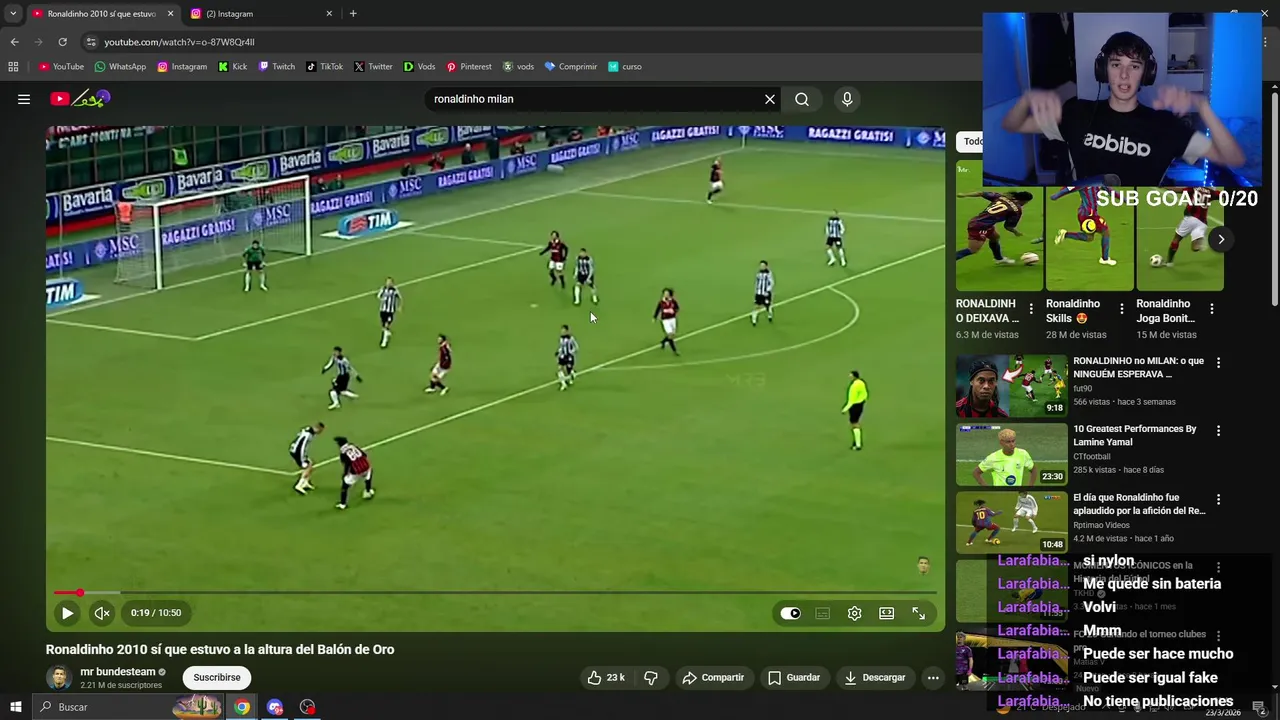1280x720 pixels.
Task: Open the WhatsApp bookmark
Action: coord(120,67)
